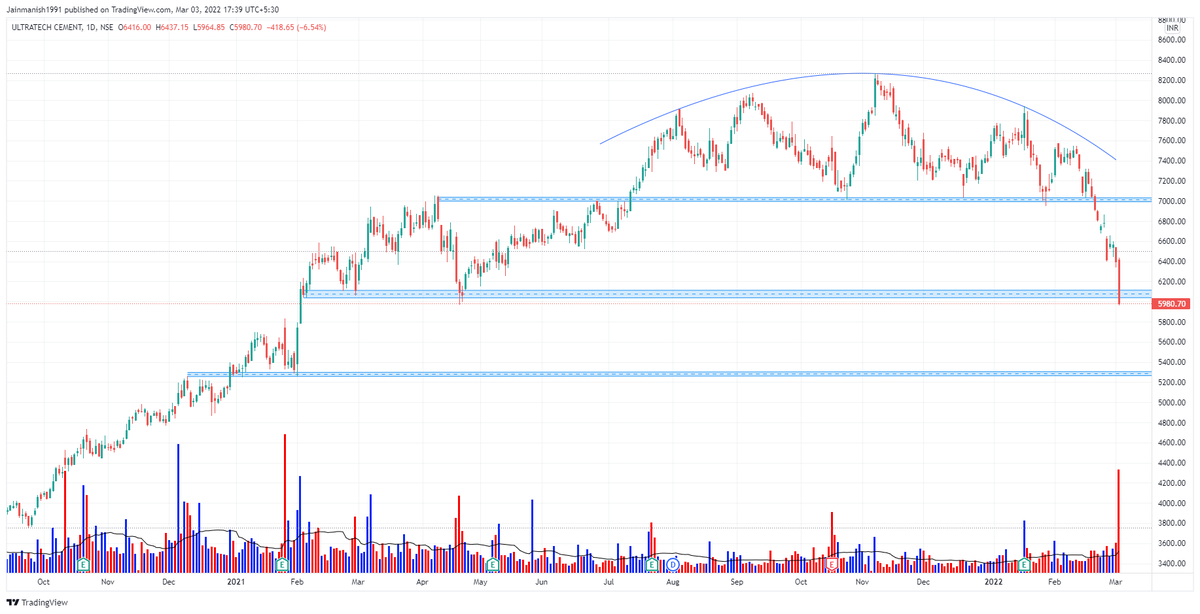
Task: Click the Jul label on the time axis
Action: 608,582
